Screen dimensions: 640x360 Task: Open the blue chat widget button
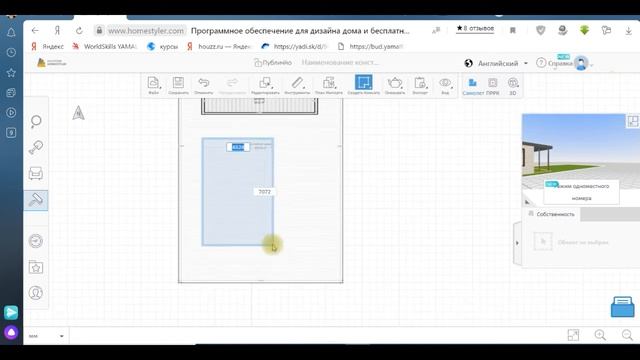(622, 307)
